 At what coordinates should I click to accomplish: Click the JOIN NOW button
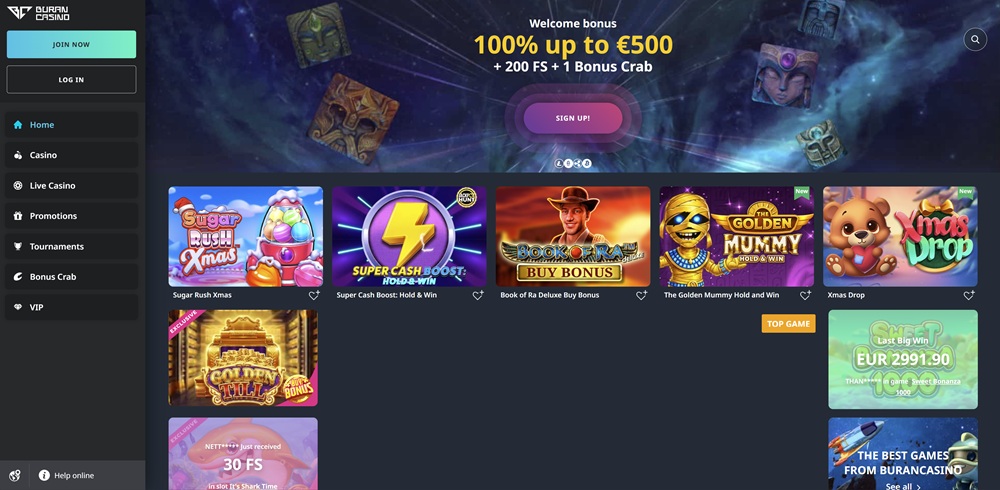pyautogui.click(x=71, y=45)
